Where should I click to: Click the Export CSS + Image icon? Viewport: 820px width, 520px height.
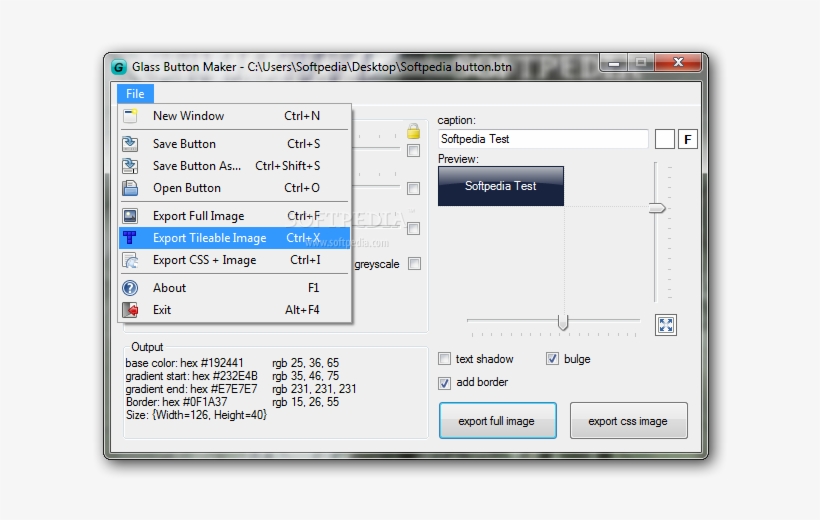[130, 260]
